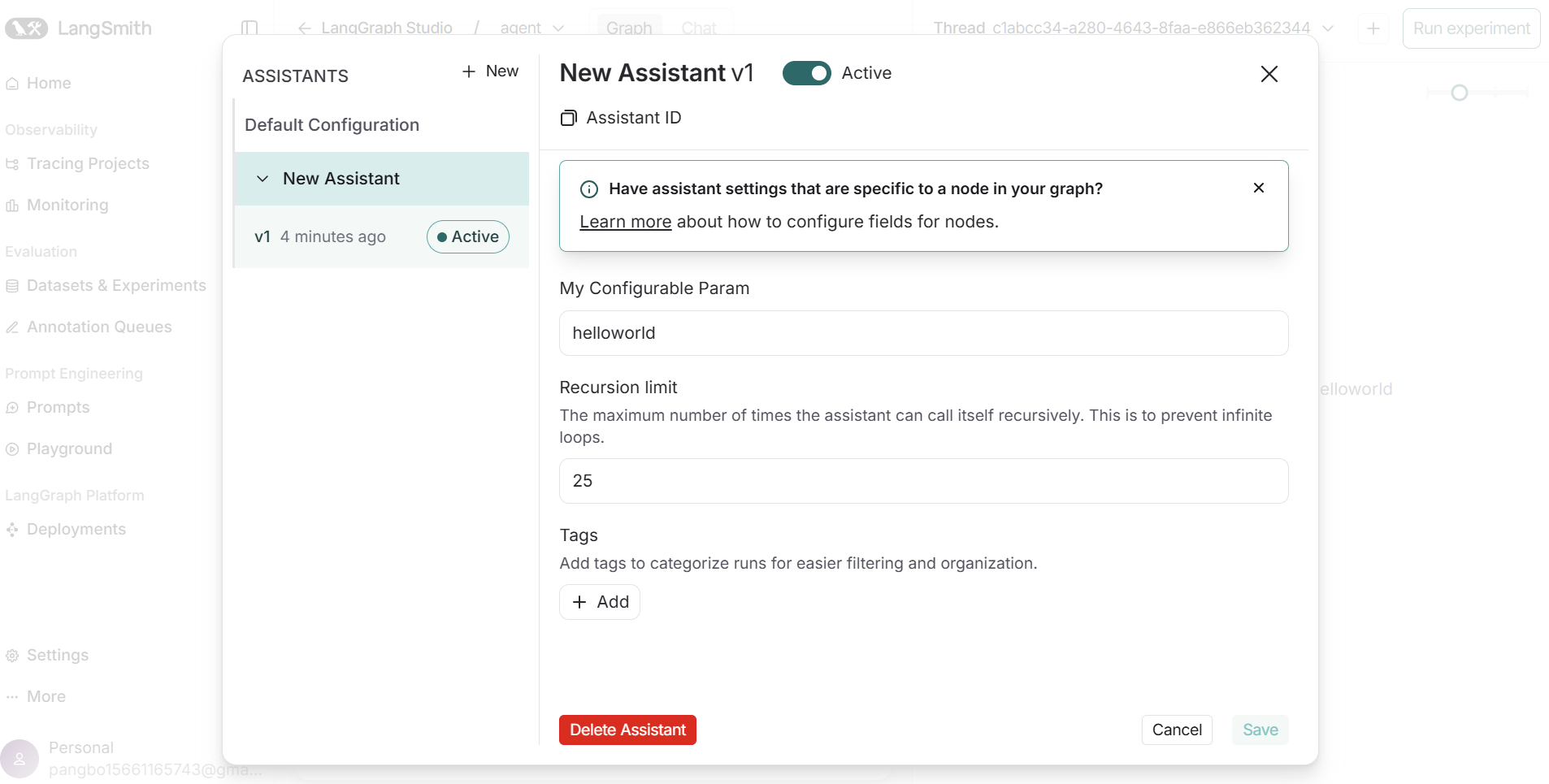Switch to the Chat tab
This screenshot has width=1549, height=784.
pyautogui.click(x=699, y=28)
